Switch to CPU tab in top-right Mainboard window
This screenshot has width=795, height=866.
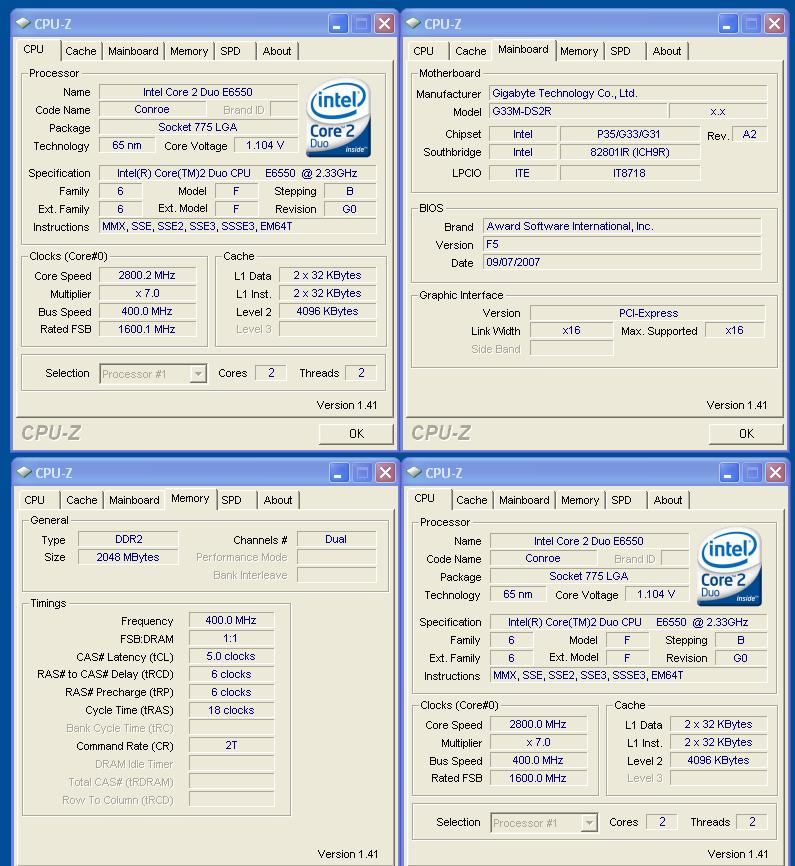coord(424,51)
